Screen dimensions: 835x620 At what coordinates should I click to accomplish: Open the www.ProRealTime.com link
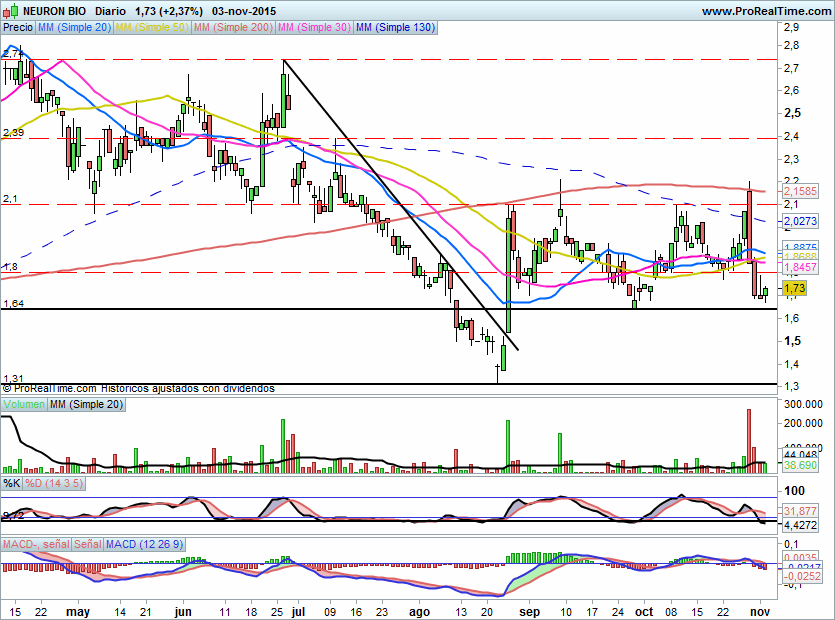point(766,11)
